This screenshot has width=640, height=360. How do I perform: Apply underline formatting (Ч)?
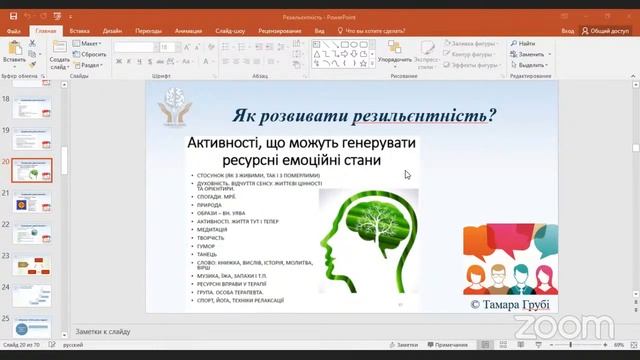point(140,61)
